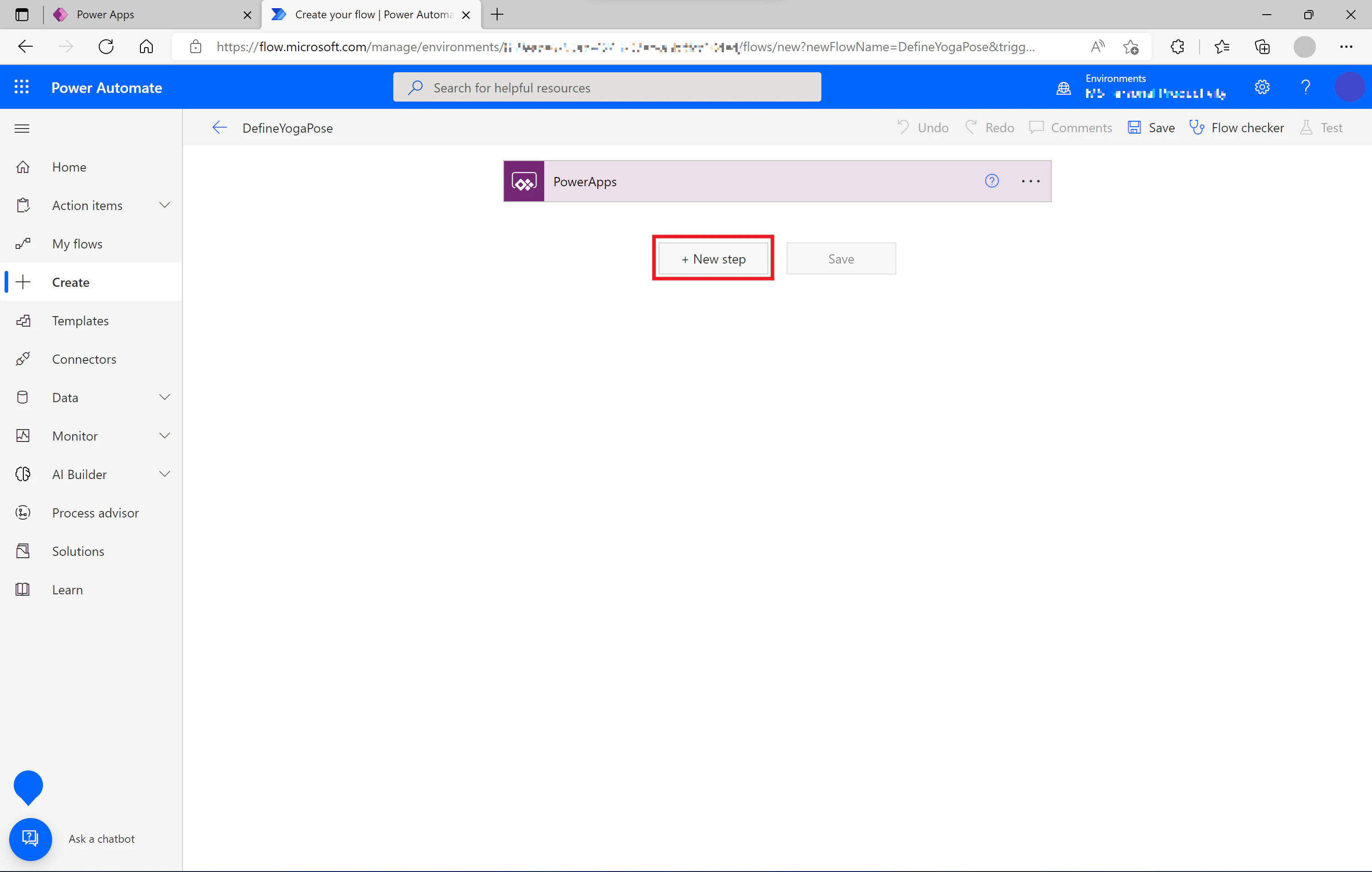Open Templates in sidebar
This screenshot has height=872, width=1372.
point(91,320)
